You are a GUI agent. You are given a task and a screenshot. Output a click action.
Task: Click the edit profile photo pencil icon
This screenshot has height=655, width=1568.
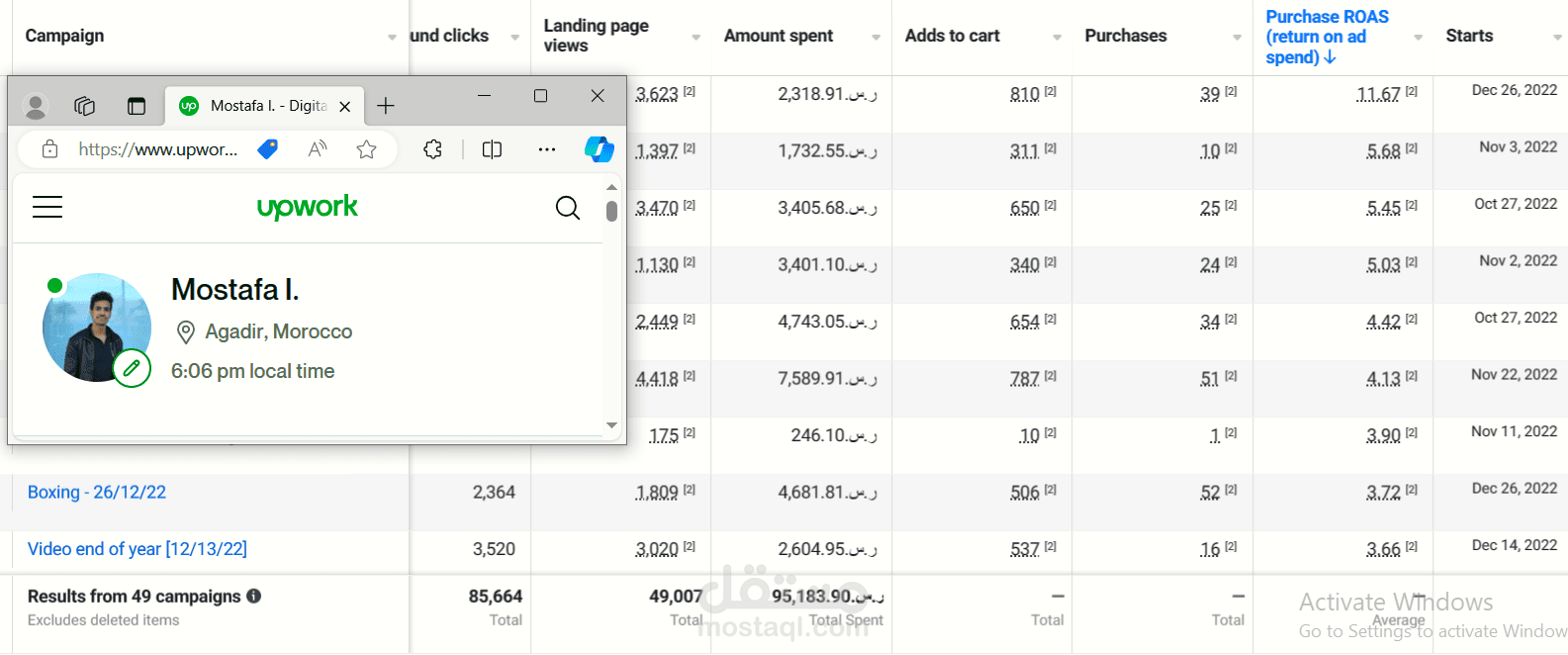pos(132,368)
